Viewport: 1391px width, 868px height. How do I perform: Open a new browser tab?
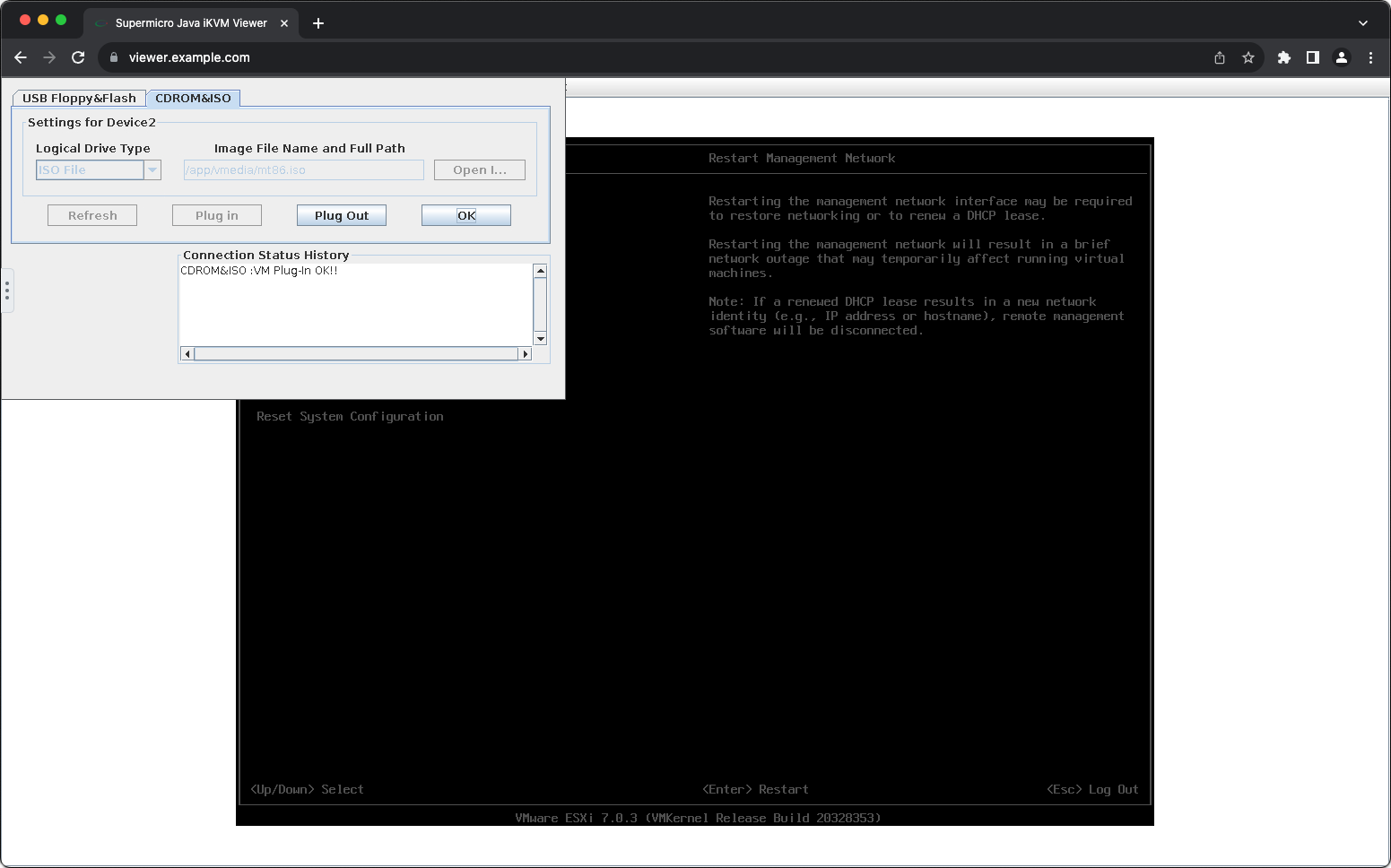click(x=317, y=23)
